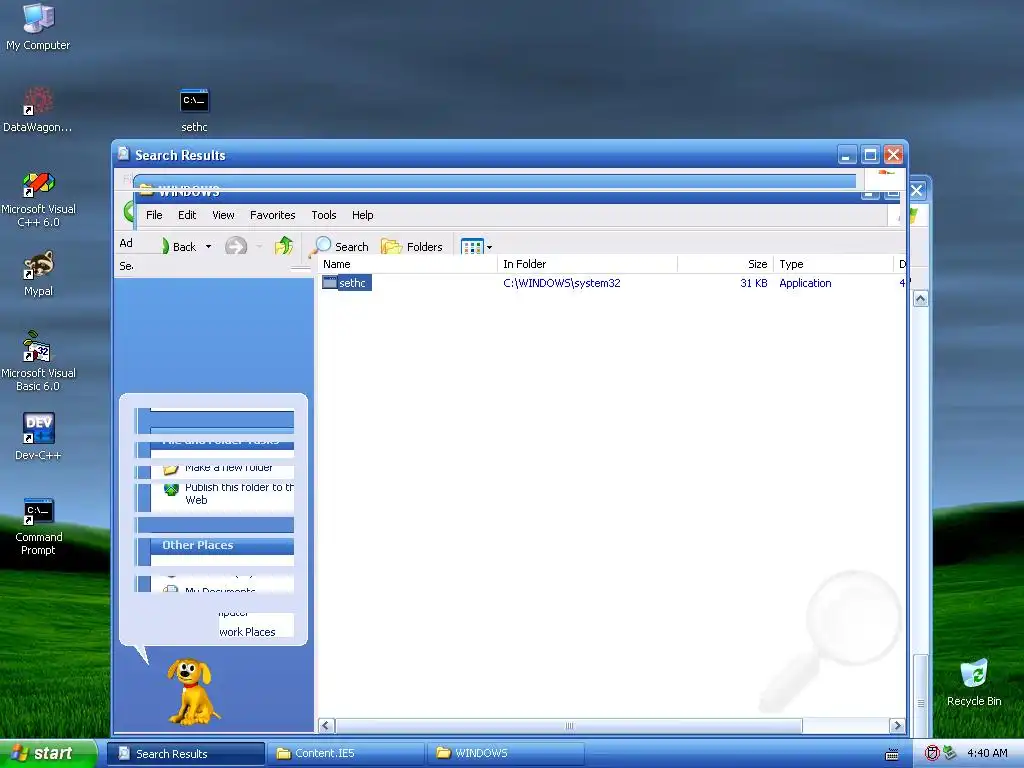Sort results by Size column
Viewport: 1024px width, 768px height.
click(726, 264)
